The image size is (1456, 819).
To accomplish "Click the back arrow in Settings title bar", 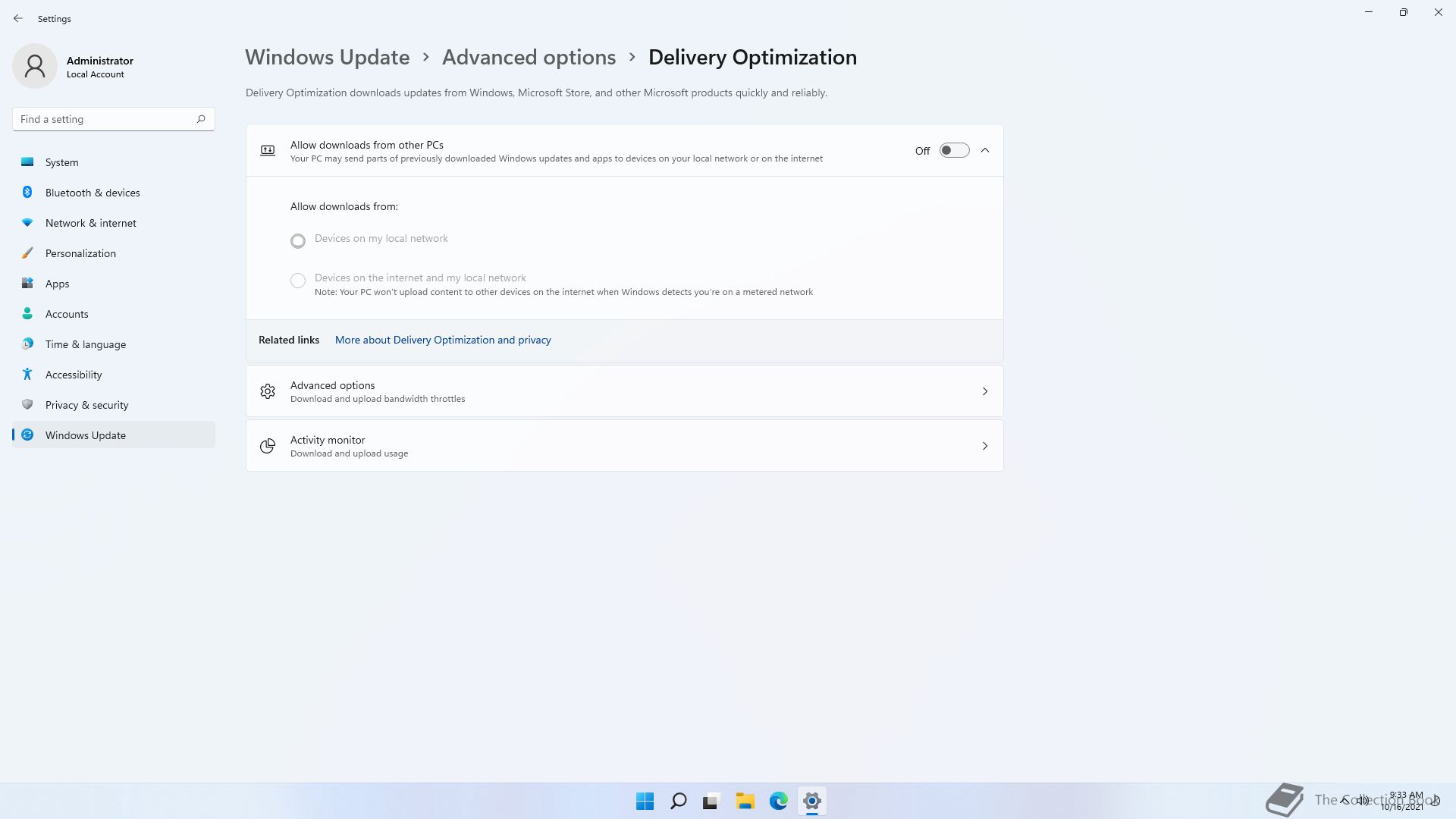I will point(18,18).
